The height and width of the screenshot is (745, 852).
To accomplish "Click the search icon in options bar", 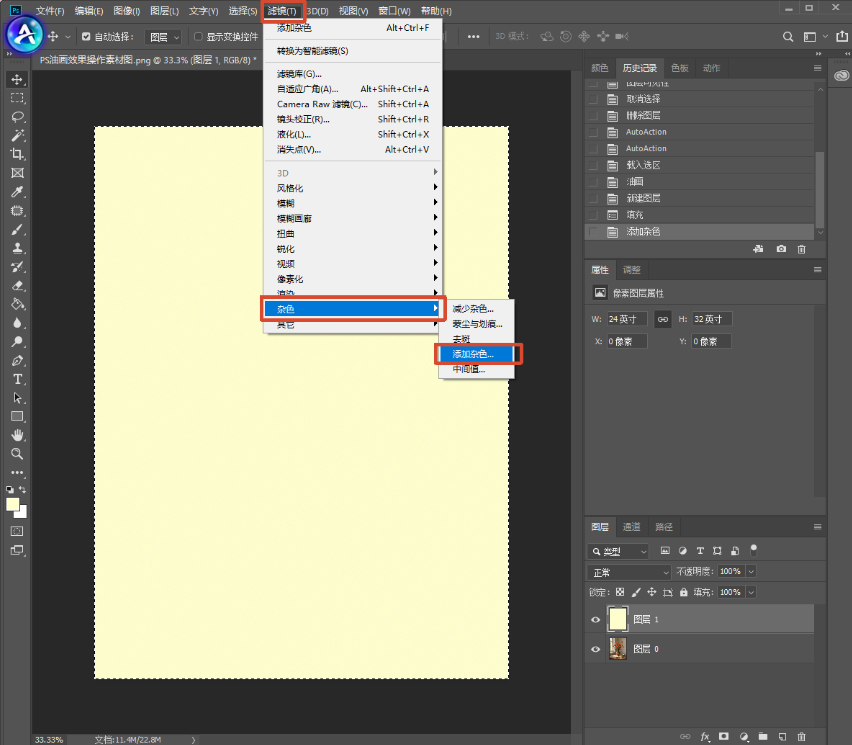I will click(x=788, y=36).
